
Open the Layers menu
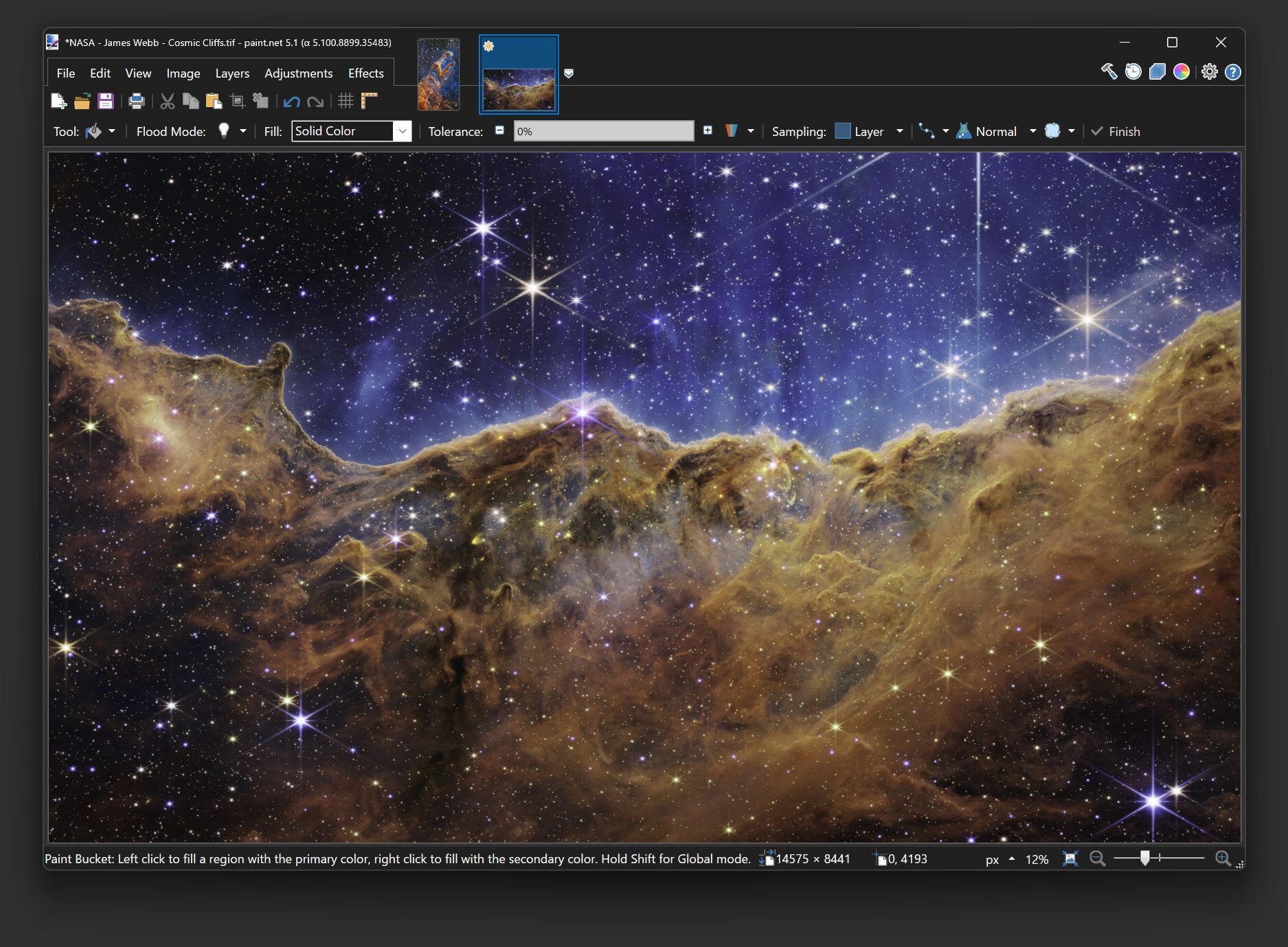click(x=232, y=73)
